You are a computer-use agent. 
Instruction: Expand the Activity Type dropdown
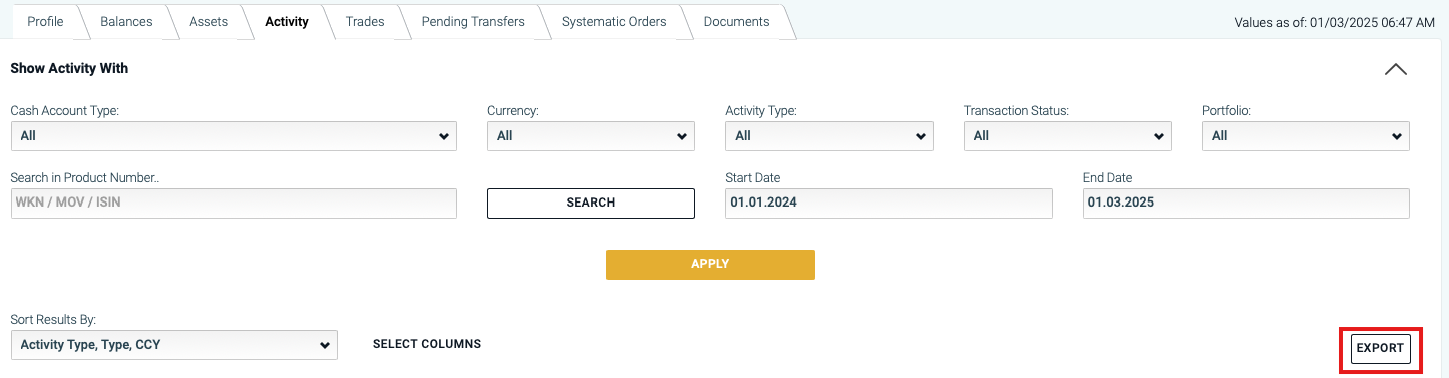[x=829, y=136]
